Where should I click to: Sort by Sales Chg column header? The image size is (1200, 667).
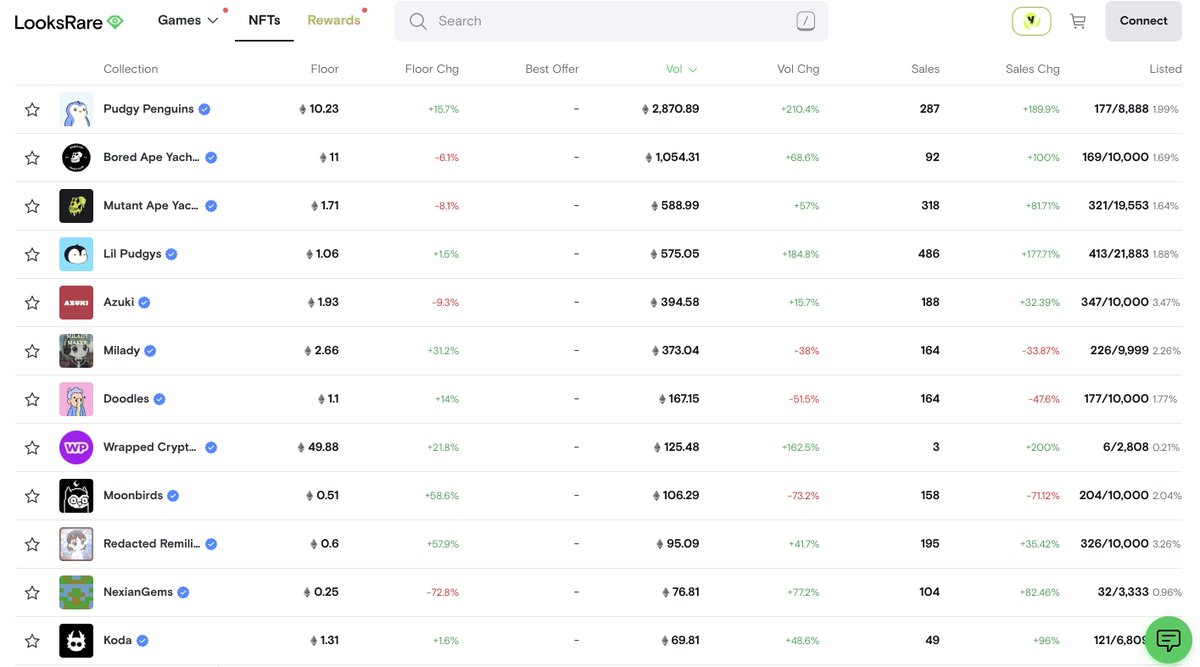point(1033,69)
